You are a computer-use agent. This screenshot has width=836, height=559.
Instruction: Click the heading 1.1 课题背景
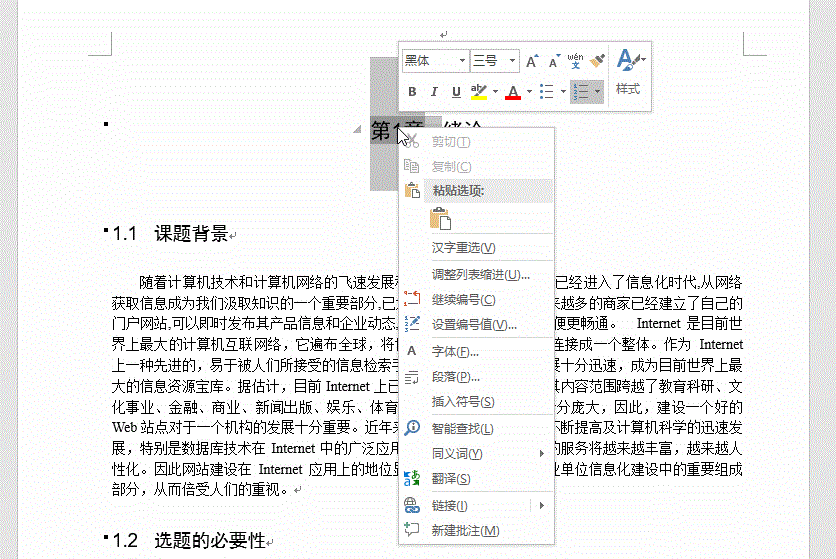pyautogui.click(x=170, y=234)
